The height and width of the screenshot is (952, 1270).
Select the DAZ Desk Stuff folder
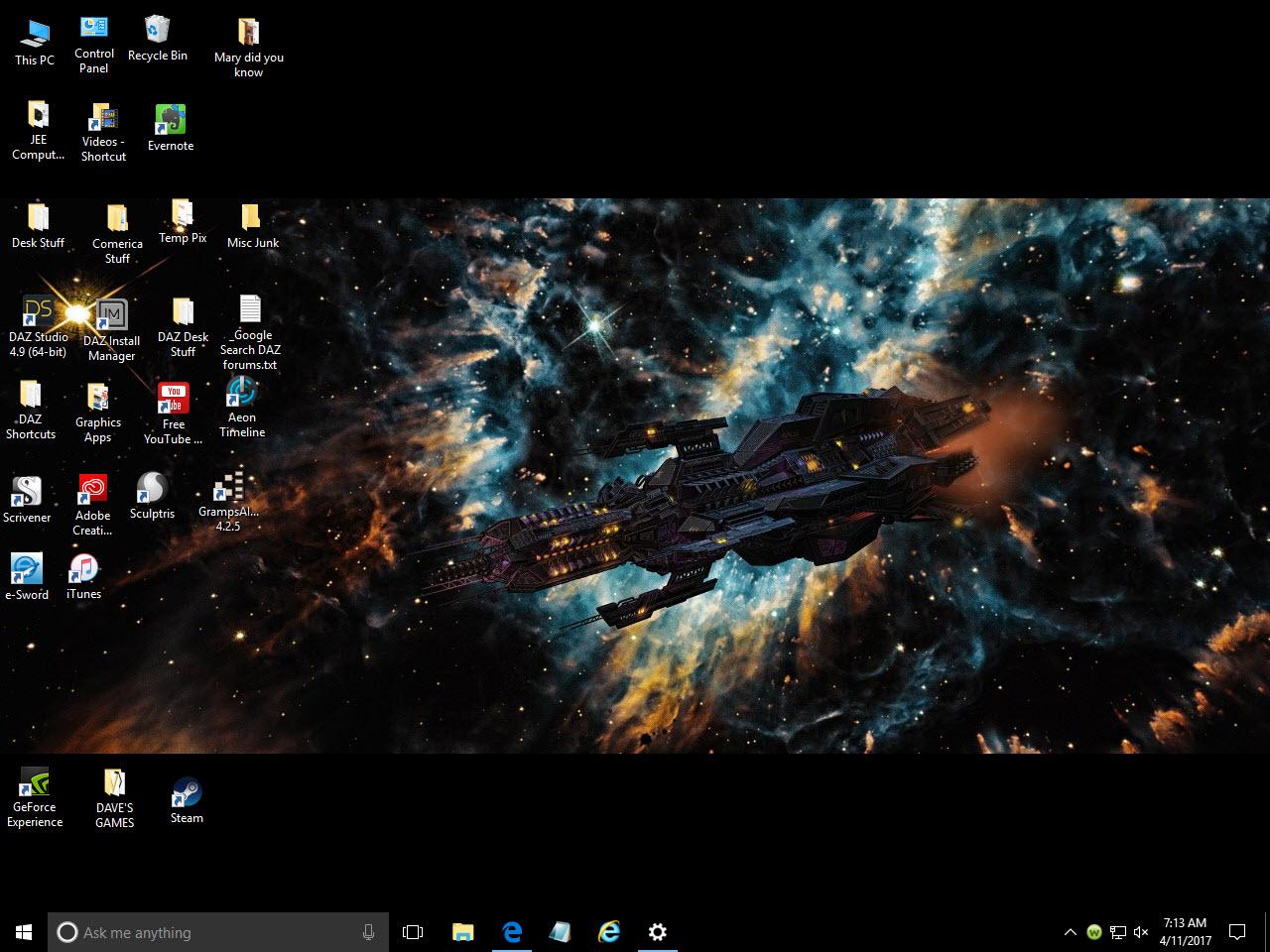[183, 327]
